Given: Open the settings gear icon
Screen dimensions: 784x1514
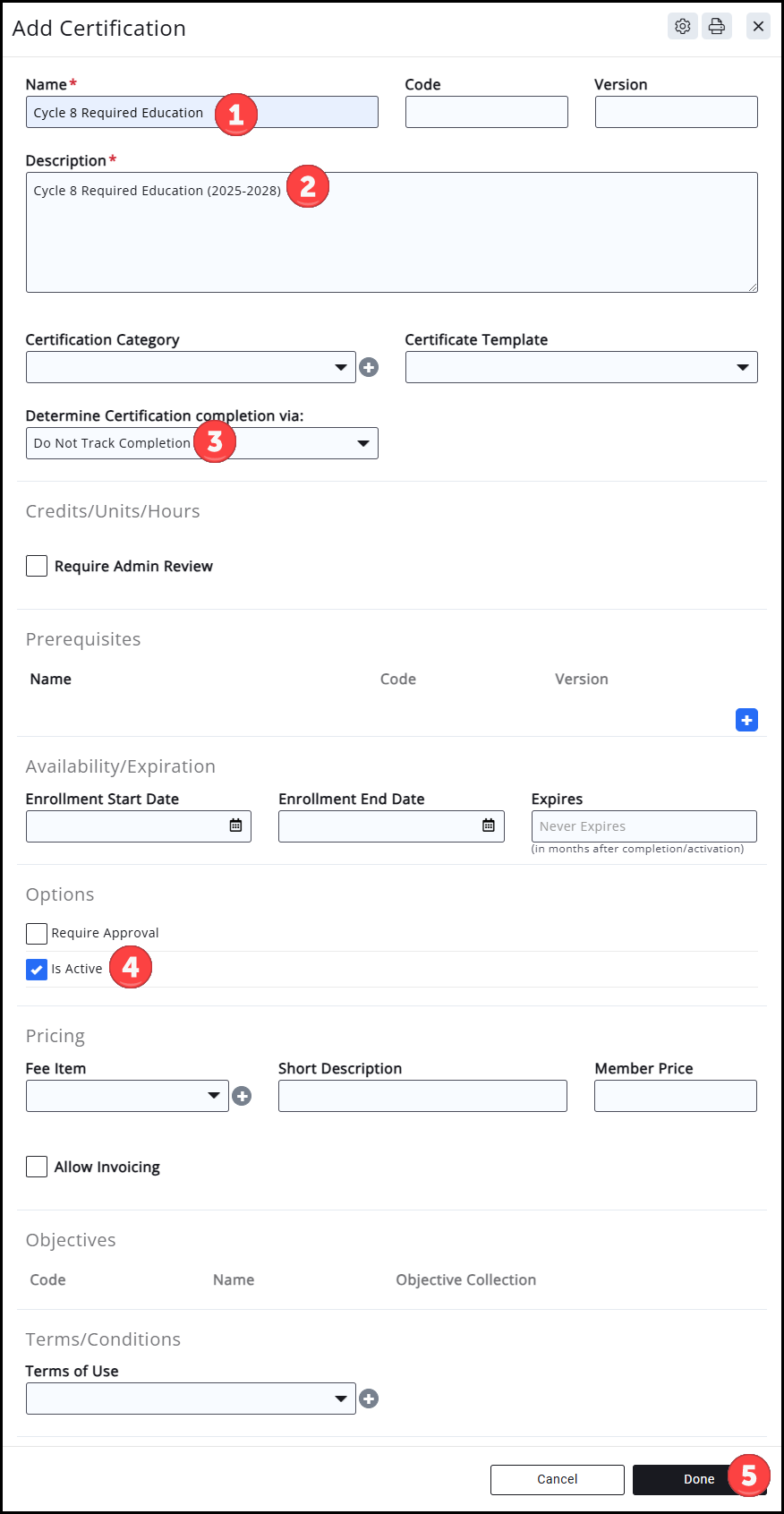Looking at the screenshot, I should coord(683,27).
